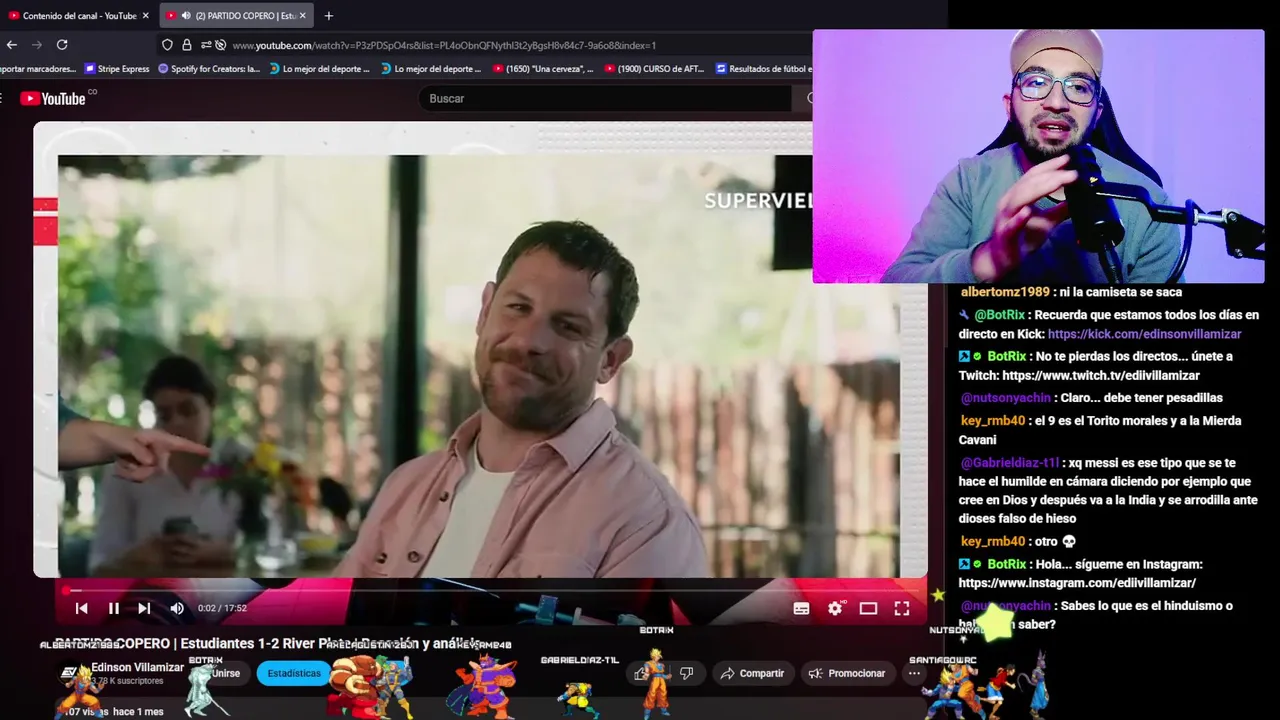
Task: Click the 0:02 / 17:52 time display
Action: [x=222, y=608]
